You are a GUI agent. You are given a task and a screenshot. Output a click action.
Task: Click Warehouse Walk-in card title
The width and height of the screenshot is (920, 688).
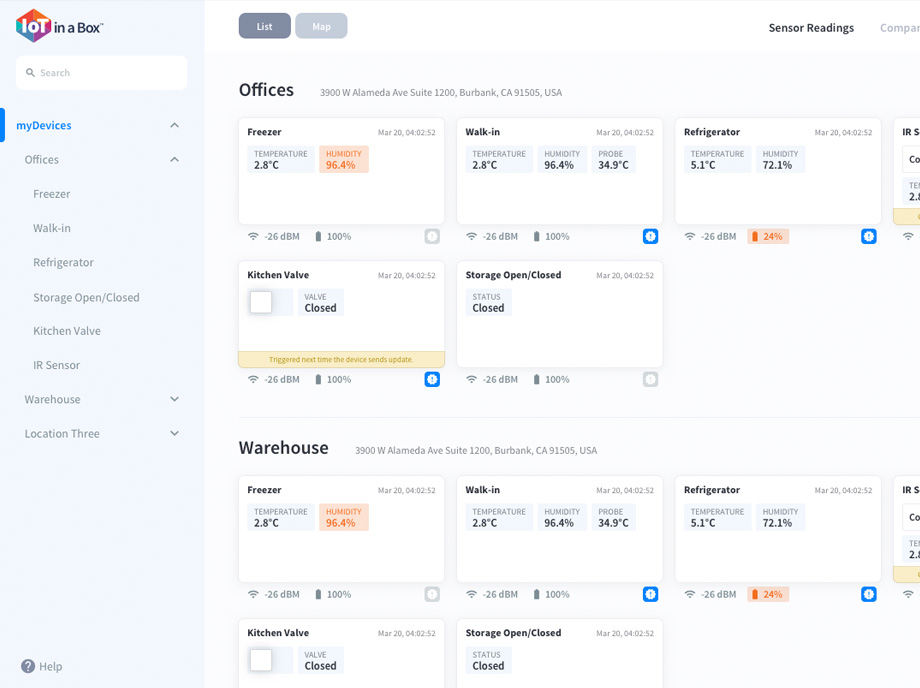coord(482,490)
